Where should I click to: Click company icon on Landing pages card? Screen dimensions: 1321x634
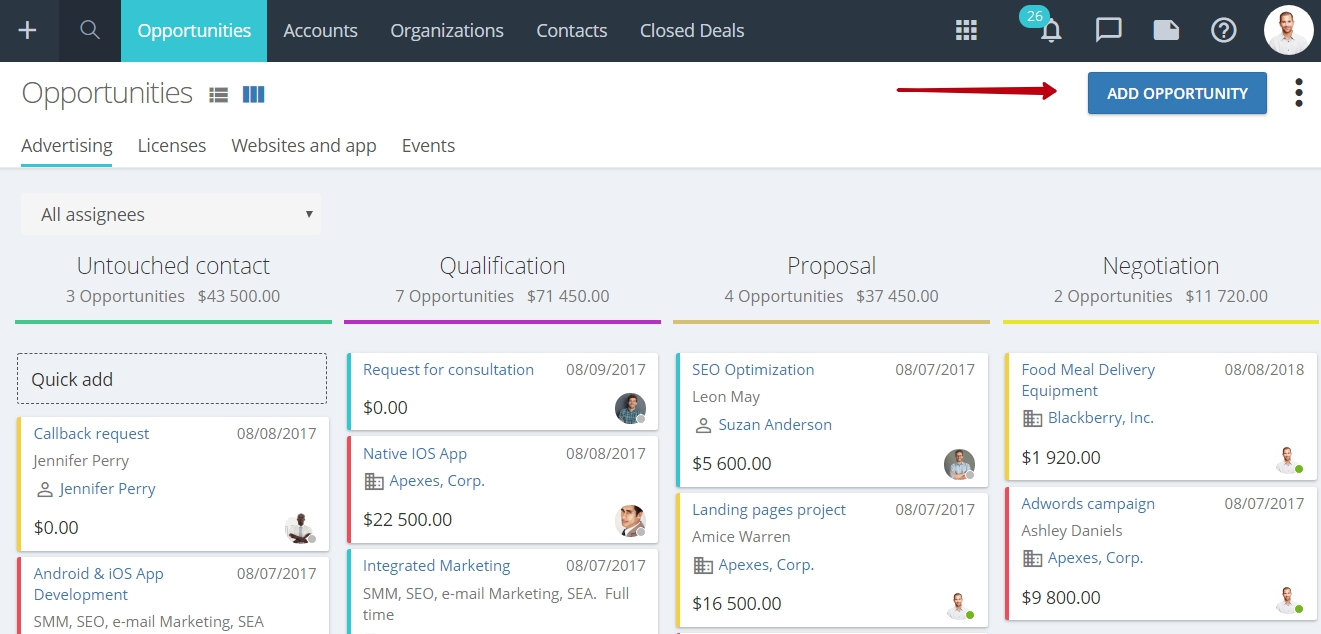(703, 565)
